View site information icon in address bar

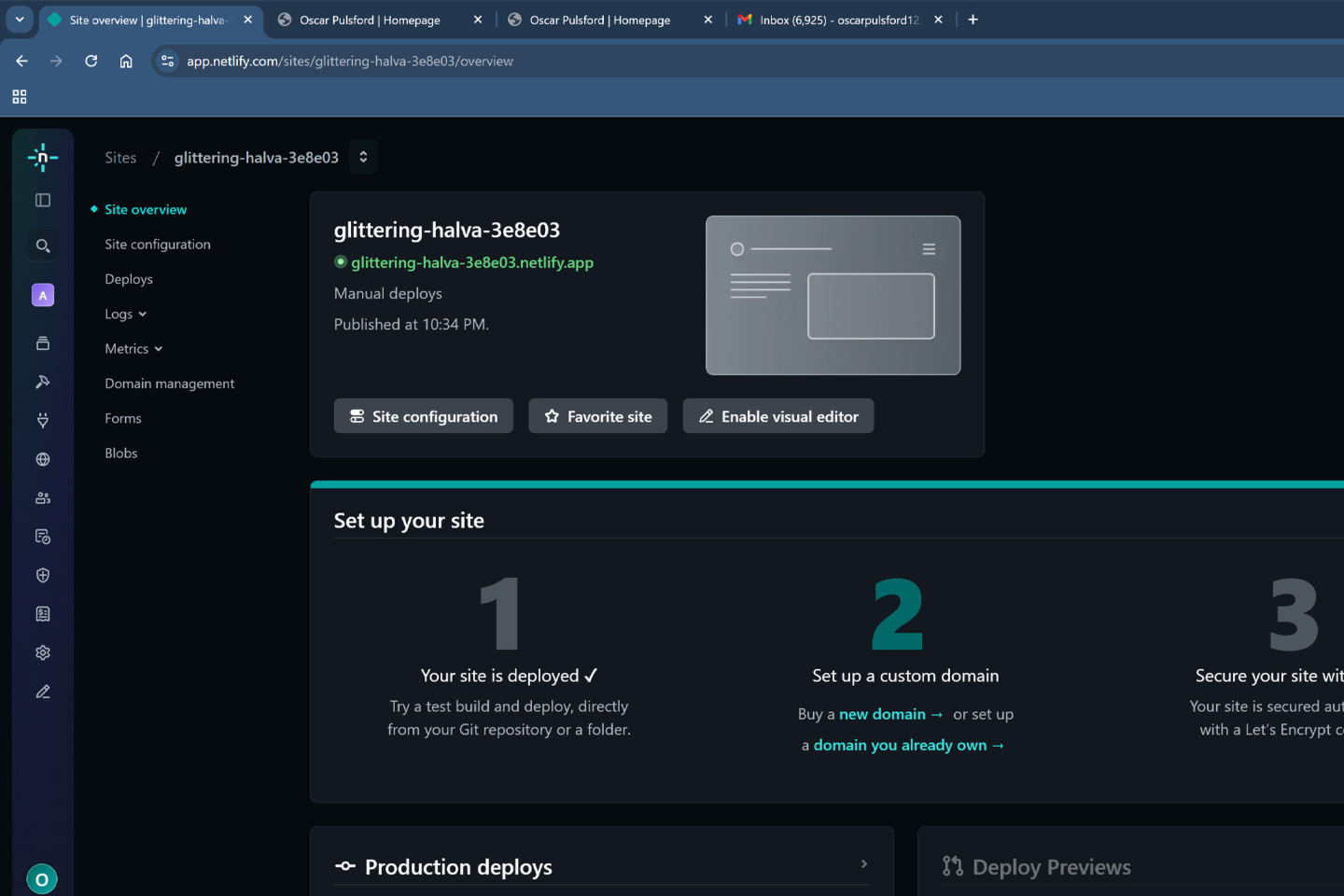pos(167,61)
